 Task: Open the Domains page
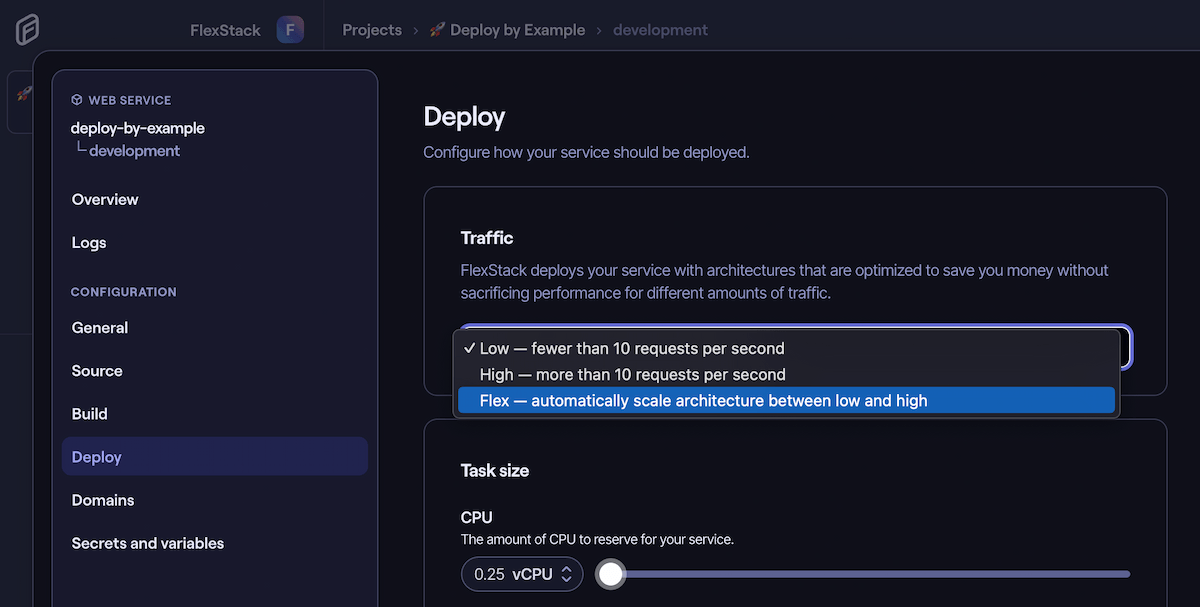pyautogui.click(x=103, y=499)
